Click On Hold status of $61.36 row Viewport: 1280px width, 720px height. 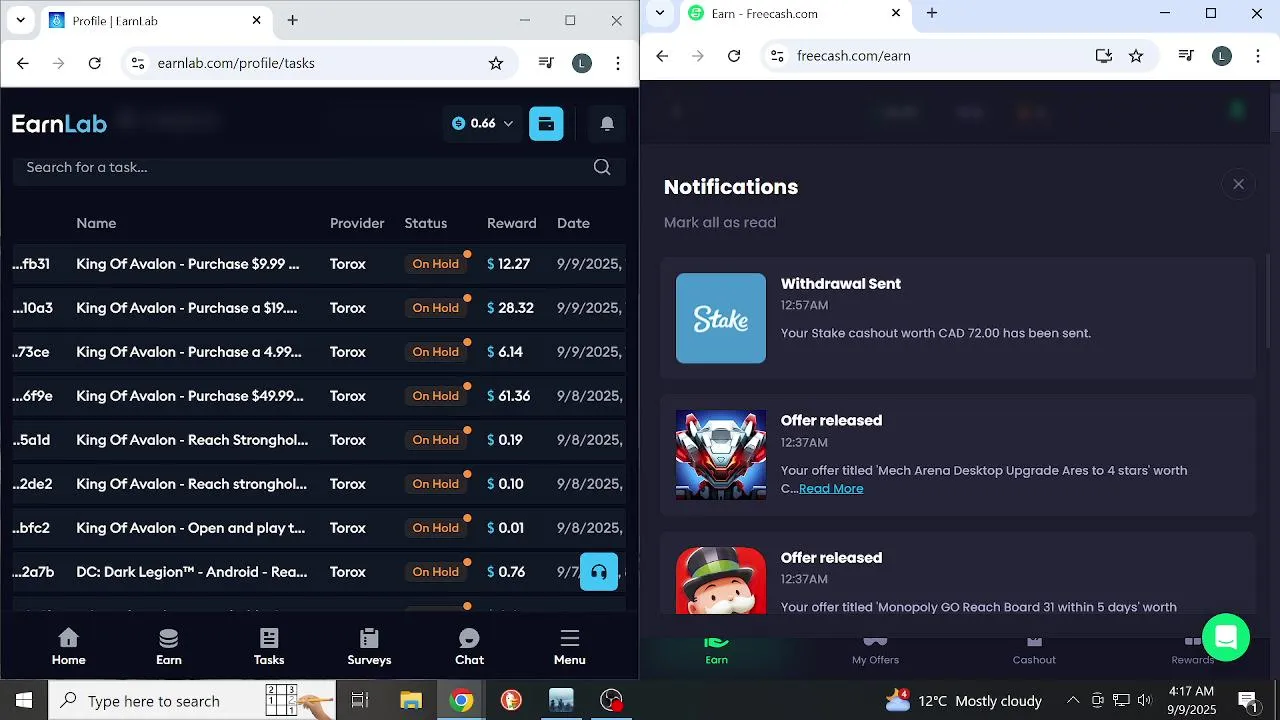pyautogui.click(x=436, y=396)
